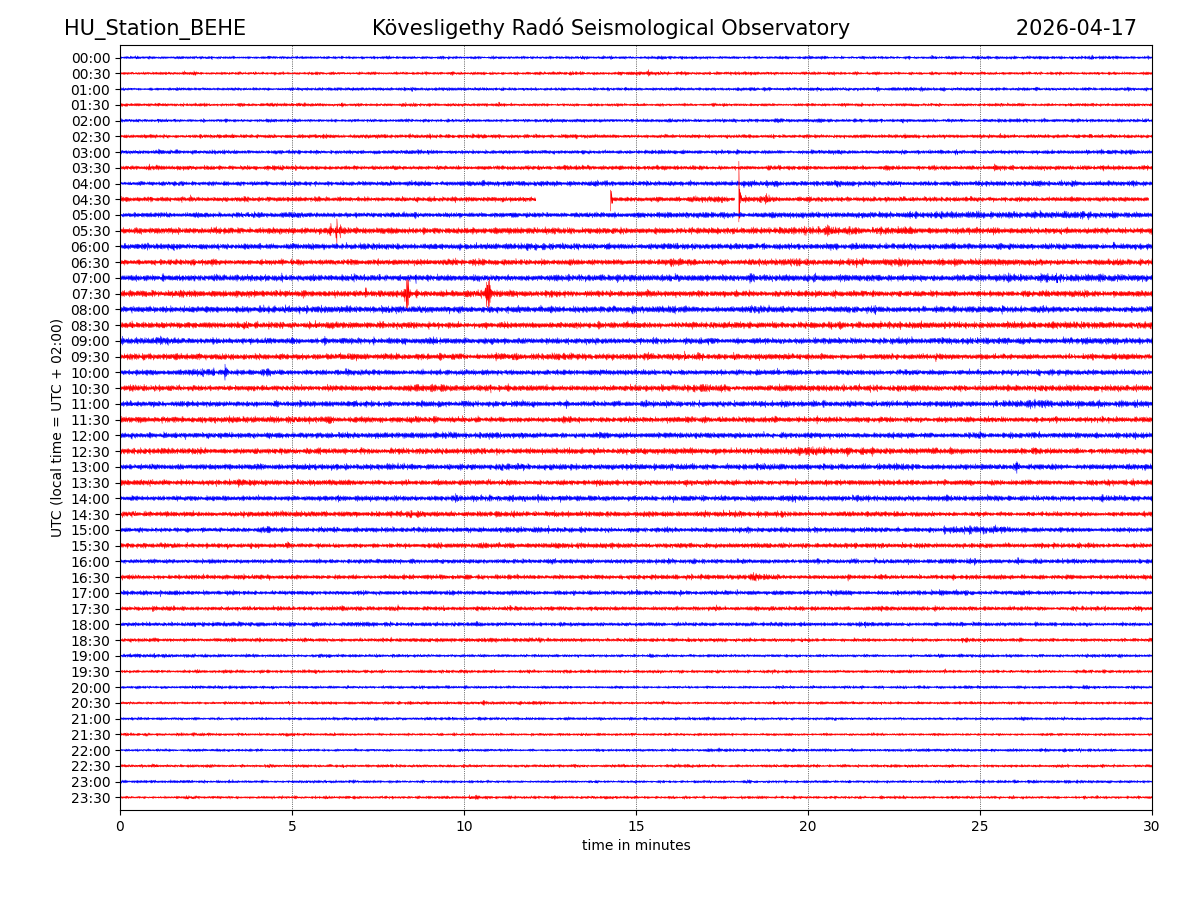Click the 07:30 trace event near 11 minutes
Screen dimensions: 1200x900
488,293
